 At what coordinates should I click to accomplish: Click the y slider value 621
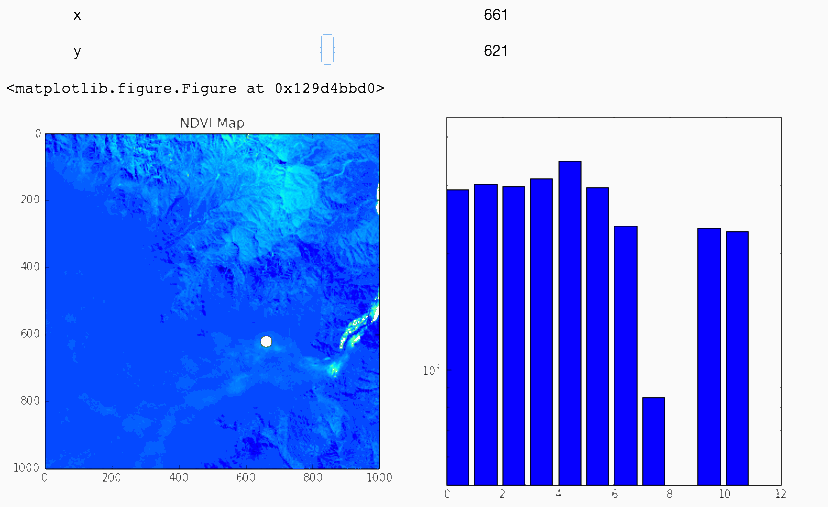tap(495, 51)
